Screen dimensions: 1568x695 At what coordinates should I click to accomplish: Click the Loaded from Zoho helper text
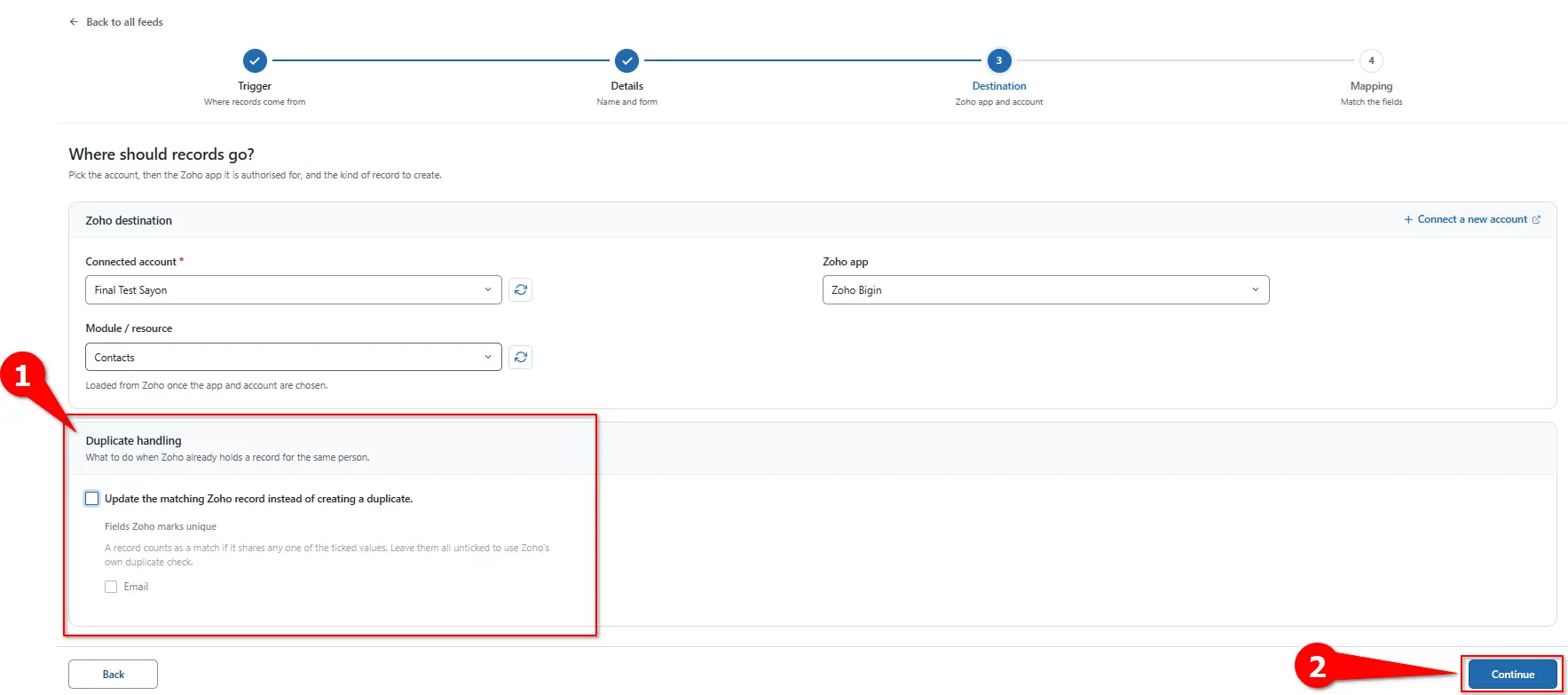(x=207, y=385)
